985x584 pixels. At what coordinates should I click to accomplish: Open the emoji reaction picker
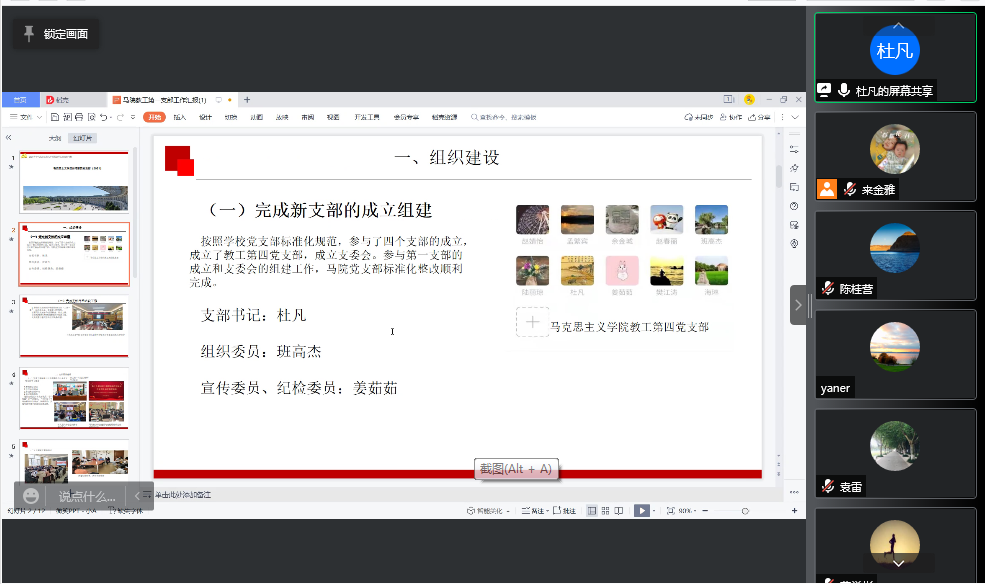(32, 496)
